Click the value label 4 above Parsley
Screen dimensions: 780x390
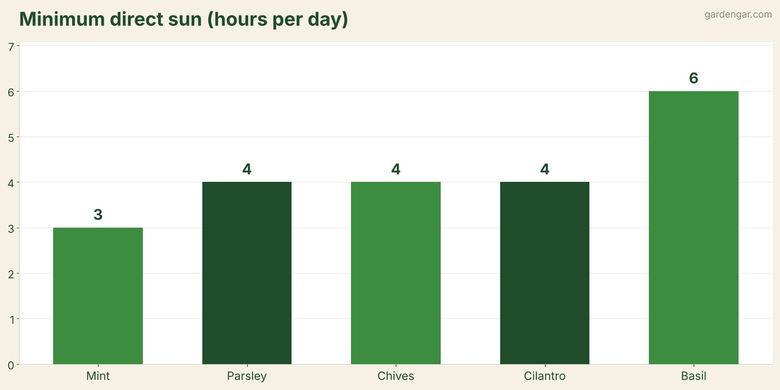[x=247, y=170]
